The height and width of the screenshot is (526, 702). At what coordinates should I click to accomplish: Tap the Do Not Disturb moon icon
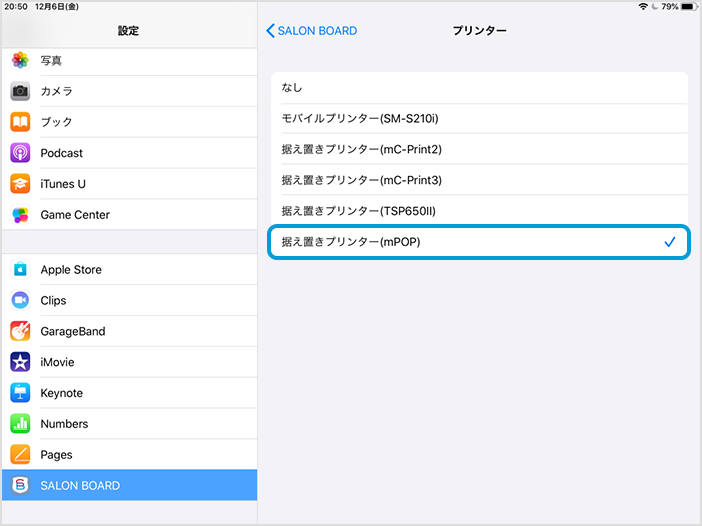pos(655,7)
